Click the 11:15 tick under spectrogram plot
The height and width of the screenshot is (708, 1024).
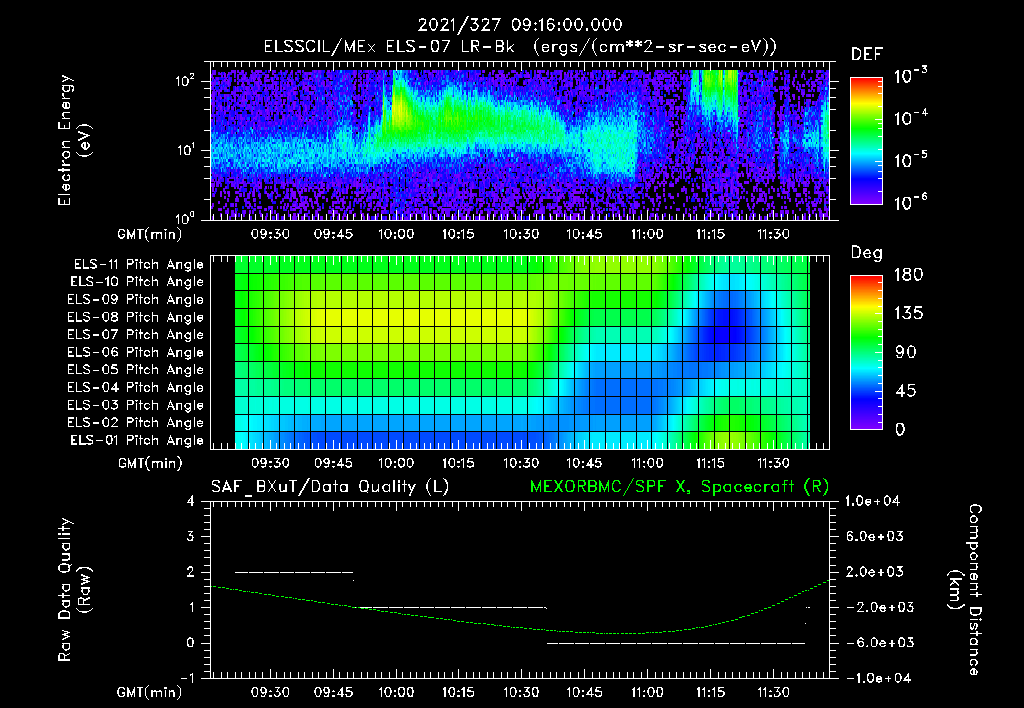coord(710,234)
